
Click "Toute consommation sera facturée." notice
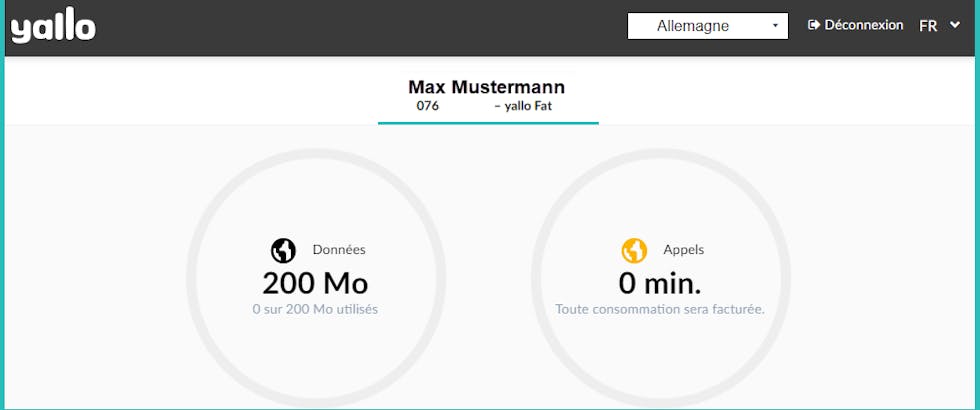pyautogui.click(x=660, y=310)
